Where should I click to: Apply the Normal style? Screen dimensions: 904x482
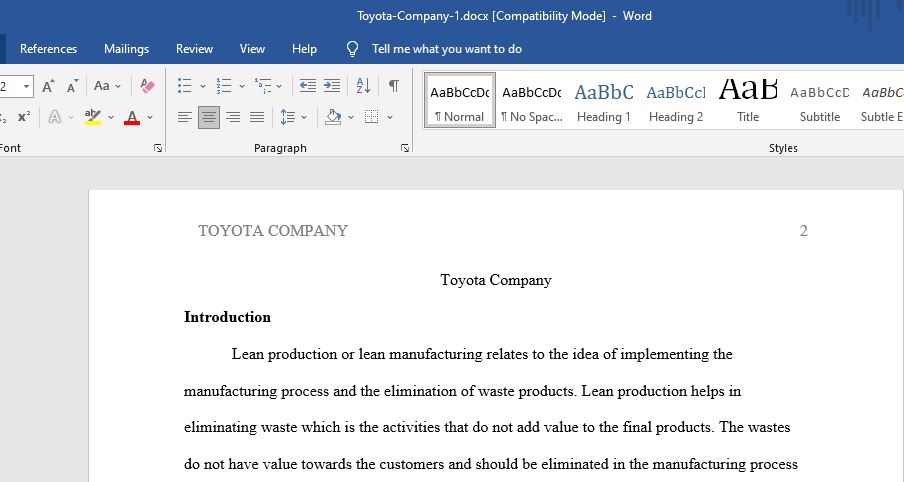click(x=459, y=100)
